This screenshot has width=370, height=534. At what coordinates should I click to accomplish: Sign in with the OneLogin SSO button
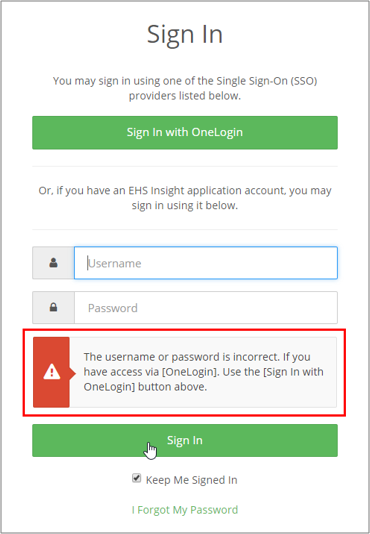(185, 132)
